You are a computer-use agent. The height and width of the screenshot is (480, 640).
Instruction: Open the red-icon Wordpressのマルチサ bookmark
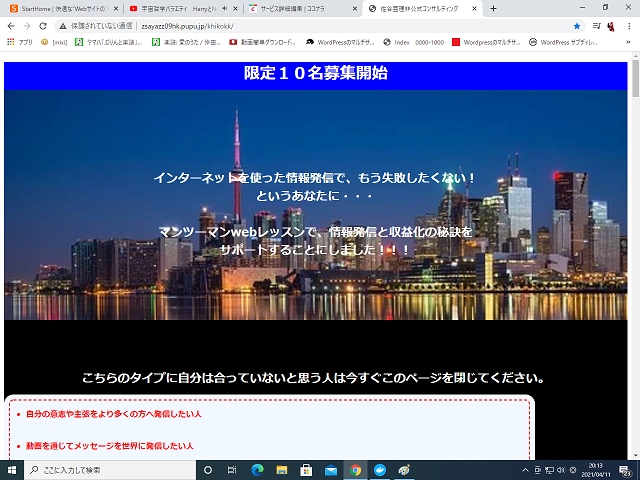486,42
